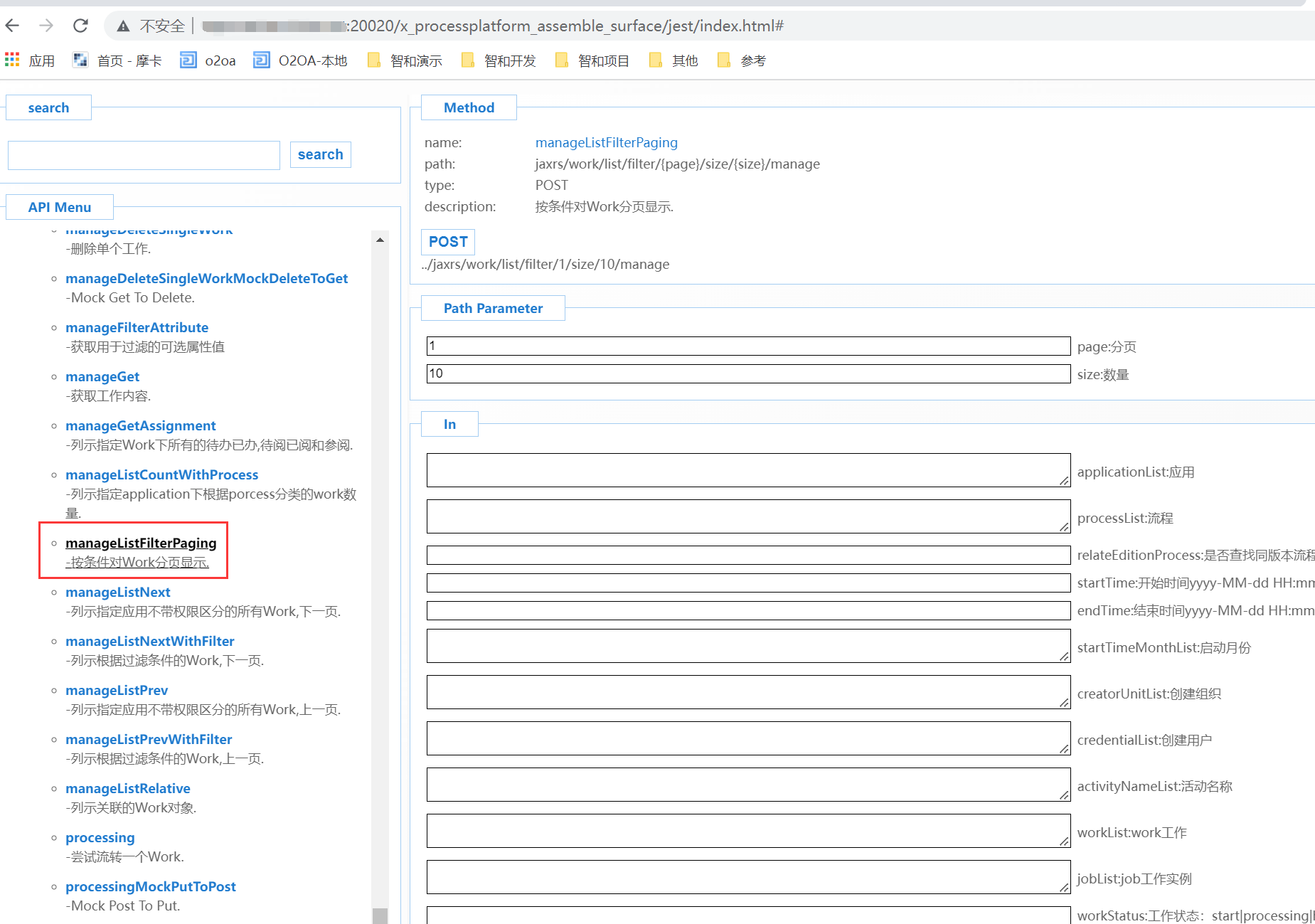Expand the 参考 bookmark folder
This screenshot has height=924, width=1315.
click(x=742, y=60)
